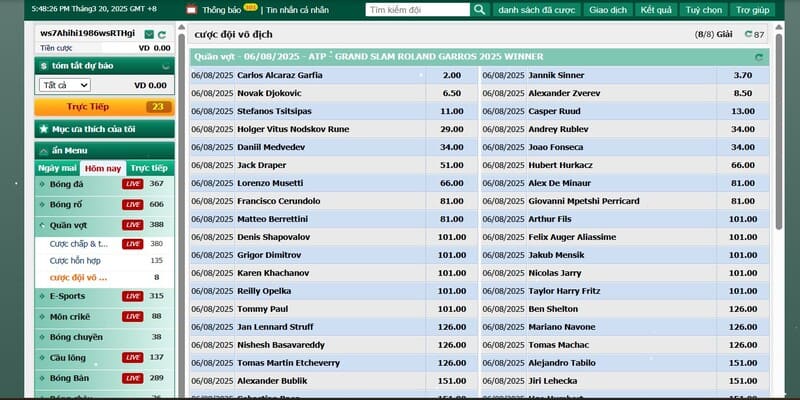
Task: Click the LIVE badge beside Bóng đá
Action: [x=132, y=184]
